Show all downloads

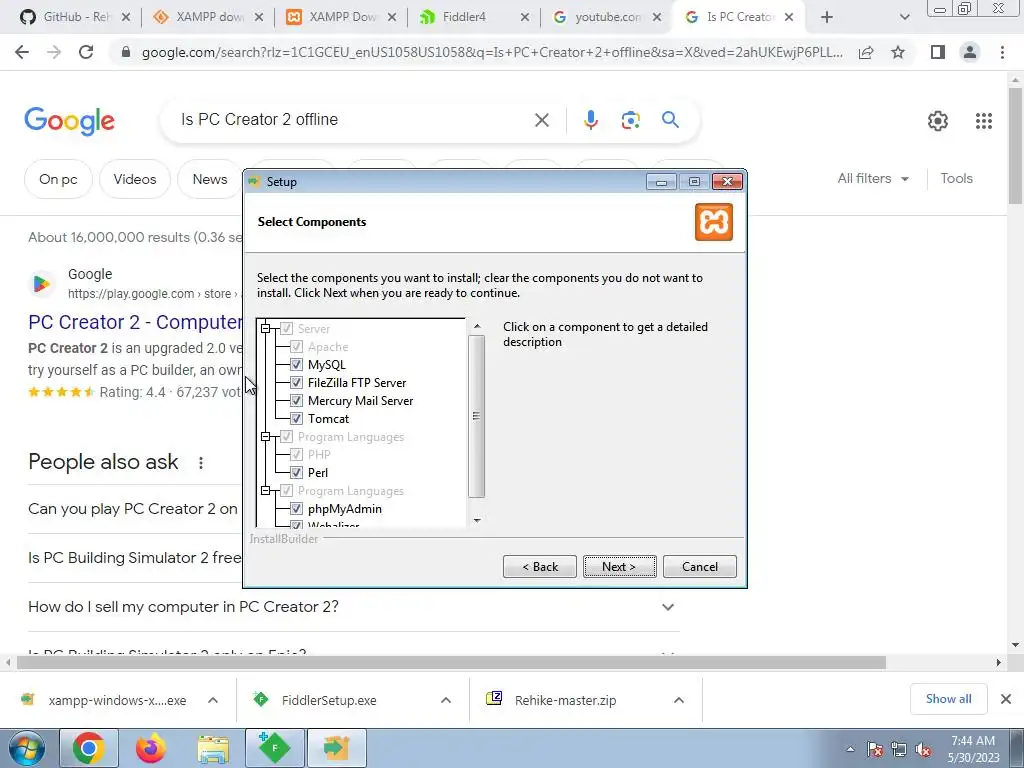click(948, 699)
